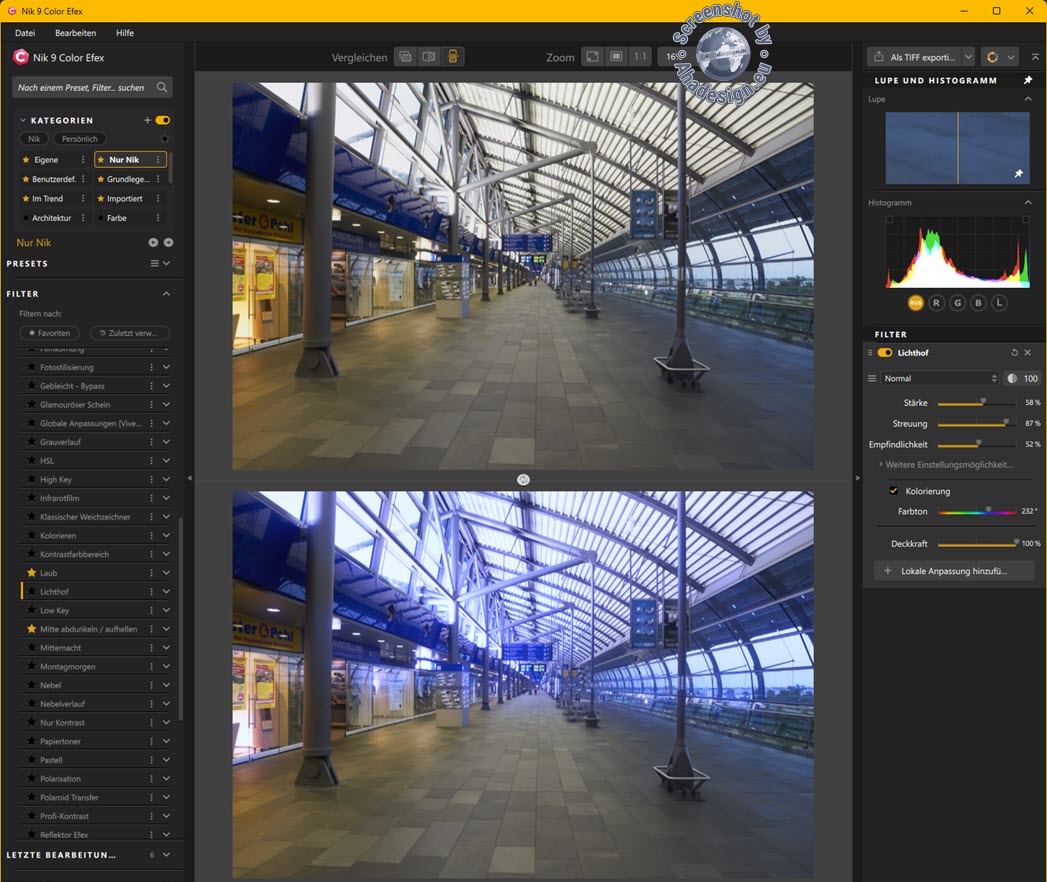1047x882 pixels.
Task: Open the Datei menu
Action: tap(25, 33)
